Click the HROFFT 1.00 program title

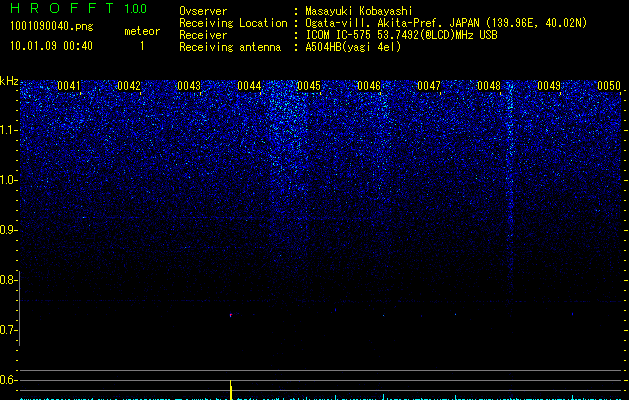click(79, 8)
